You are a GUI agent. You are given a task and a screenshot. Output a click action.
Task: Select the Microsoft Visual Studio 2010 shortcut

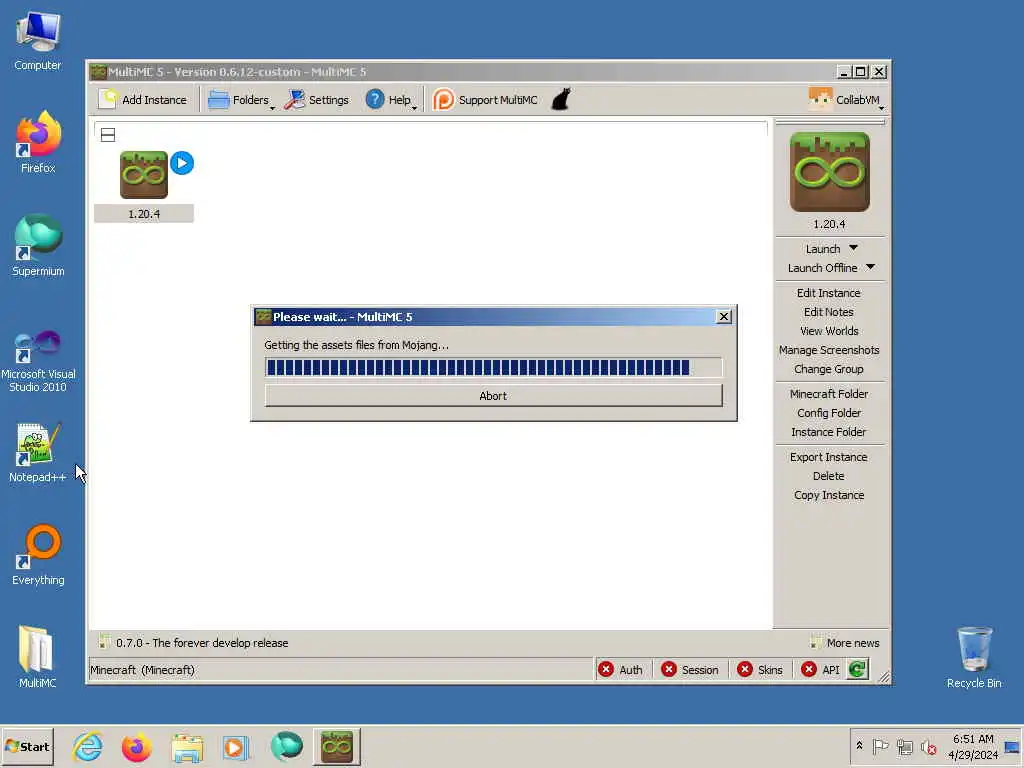click(38, 361)
